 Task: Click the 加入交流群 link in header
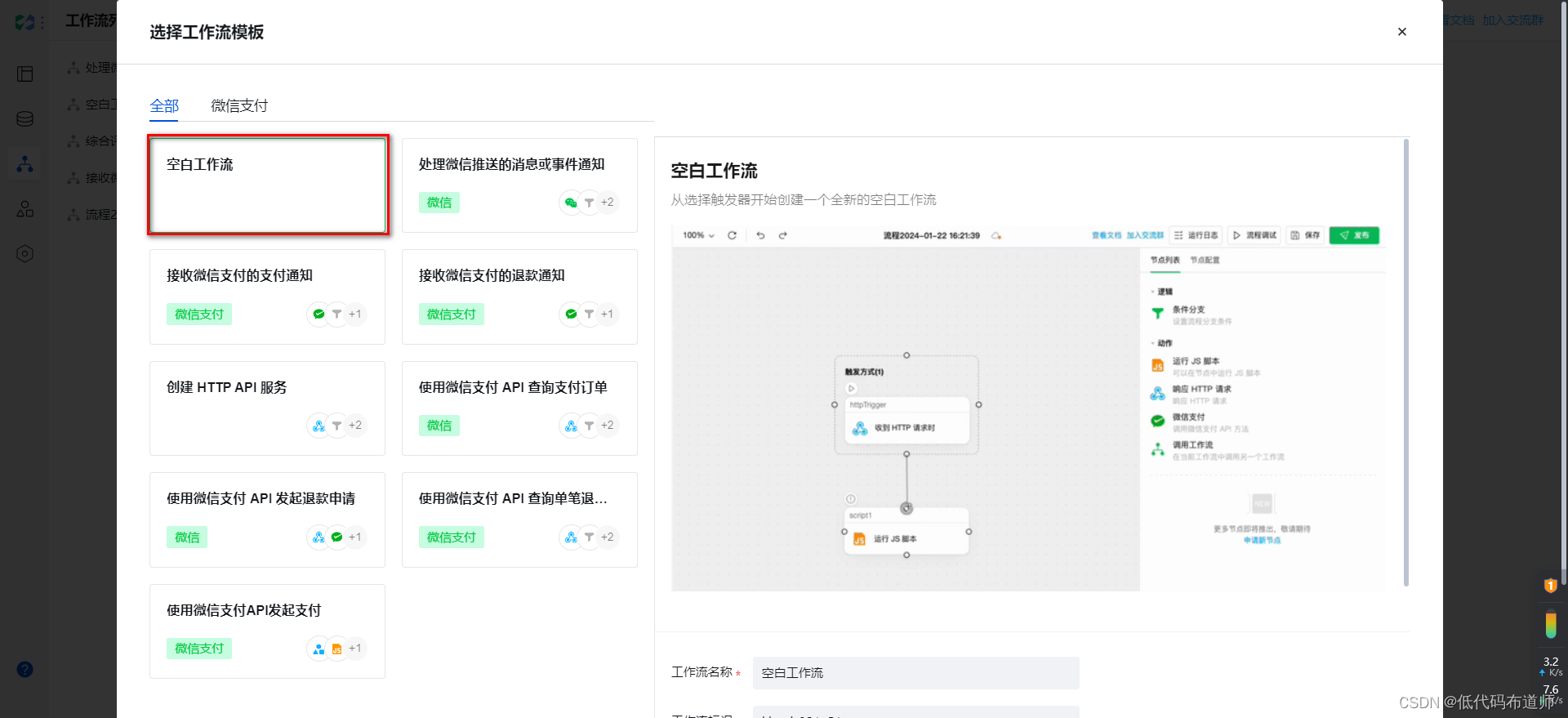pyautogui.click(x=1513, y=20)
